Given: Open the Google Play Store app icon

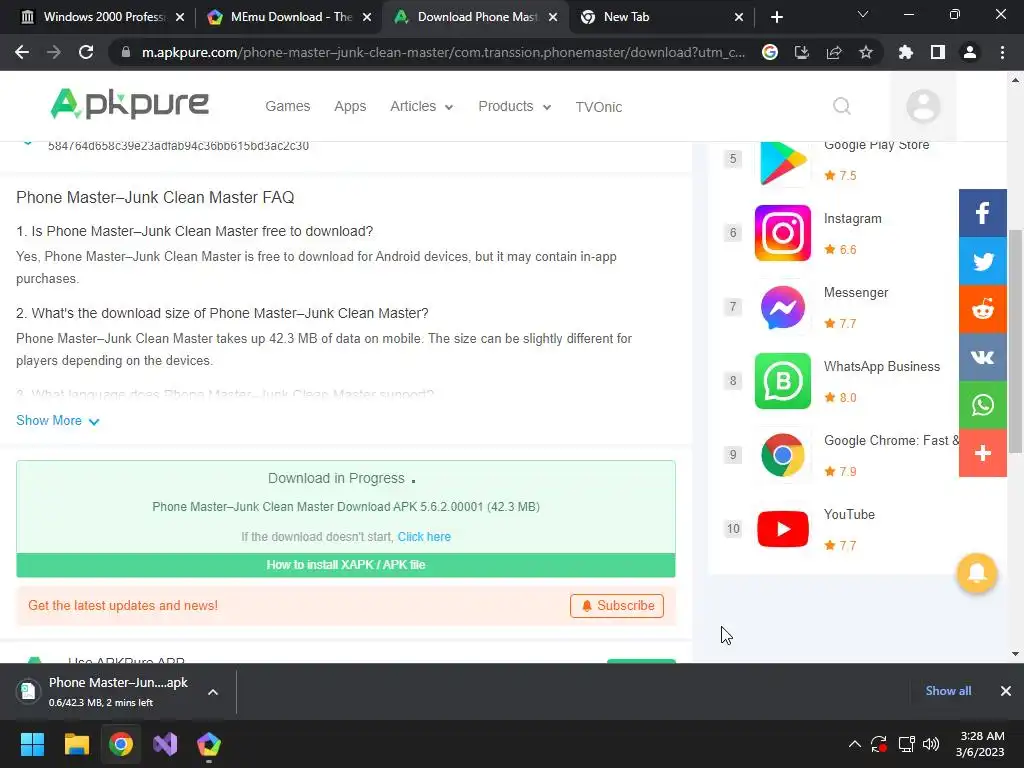Looking at the screenshot, I should coord(782,162).
